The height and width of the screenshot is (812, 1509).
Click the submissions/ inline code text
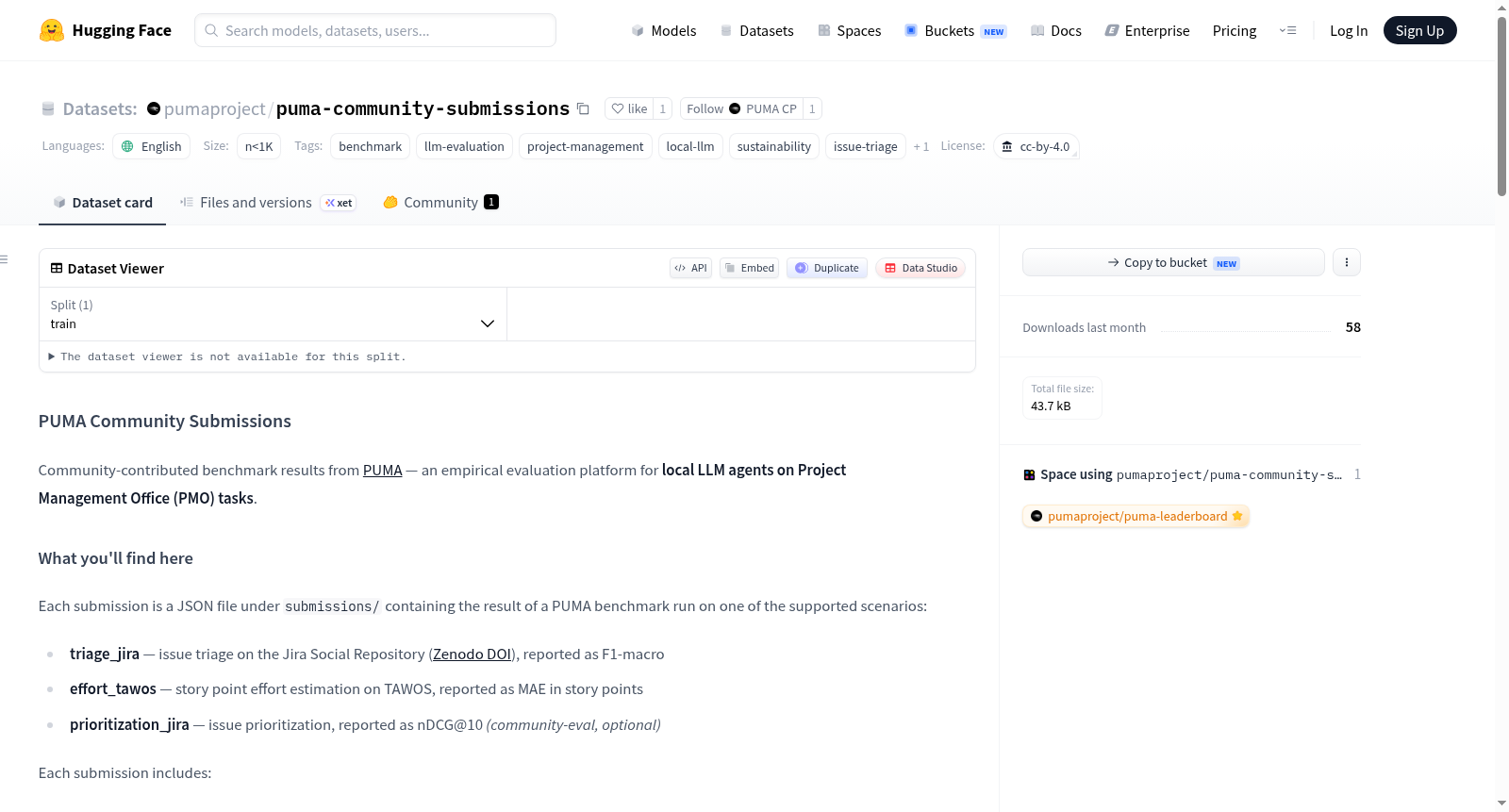coord(332,606)
